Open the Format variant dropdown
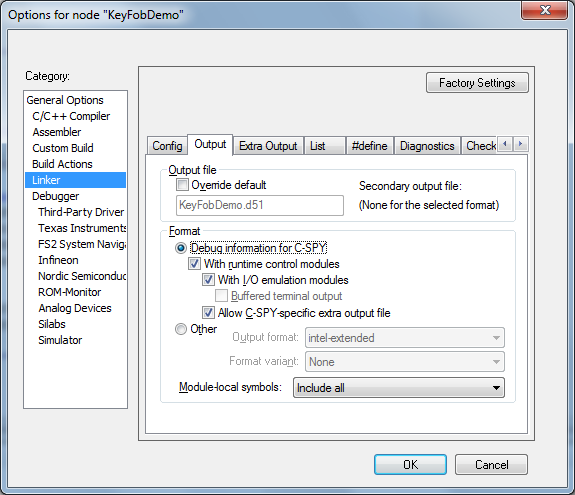This screenshot has height=495, width=575. [405, 362]
